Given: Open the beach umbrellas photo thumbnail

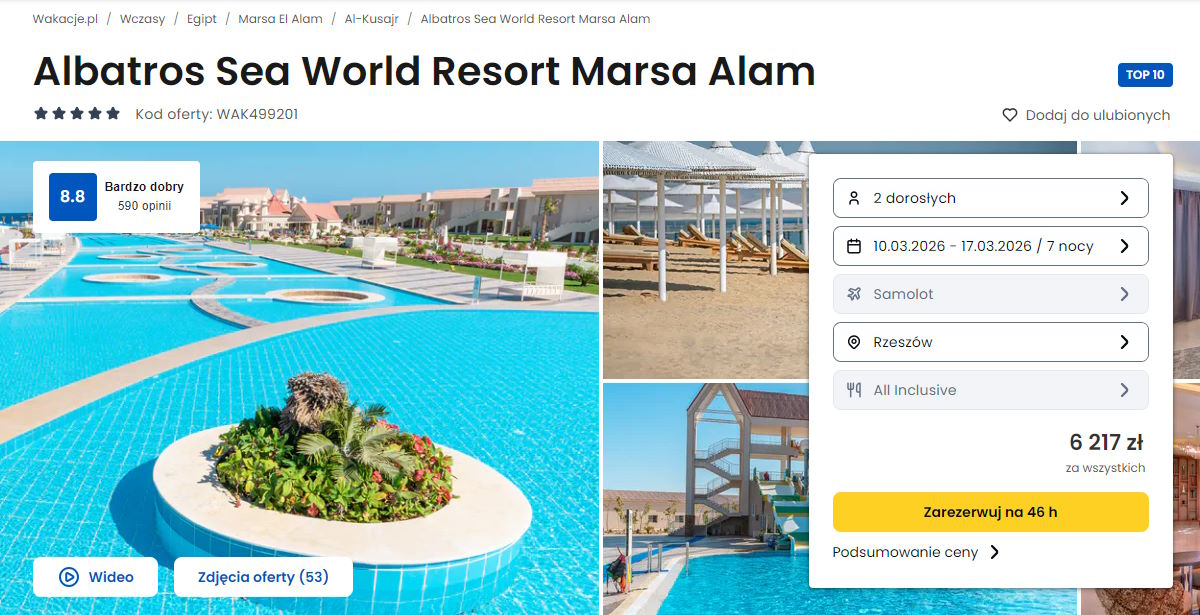Looking at the screenshot, I should [x=705, y=259].
